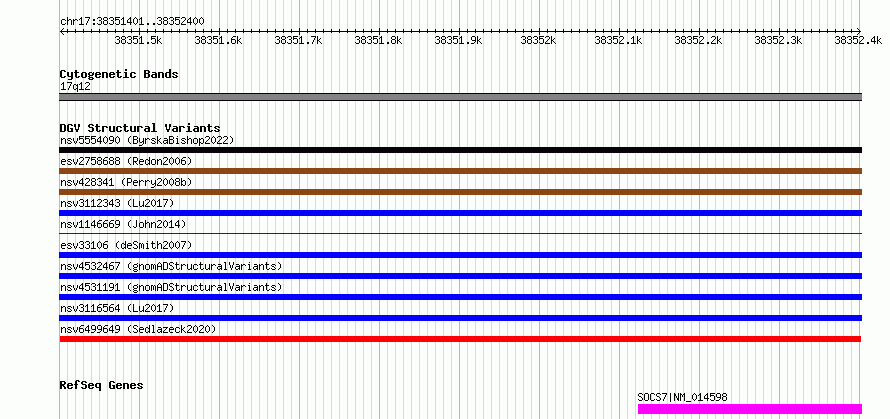
Task: Click the Cytogenetic Bands track heading
Action: tap(119, 74)
